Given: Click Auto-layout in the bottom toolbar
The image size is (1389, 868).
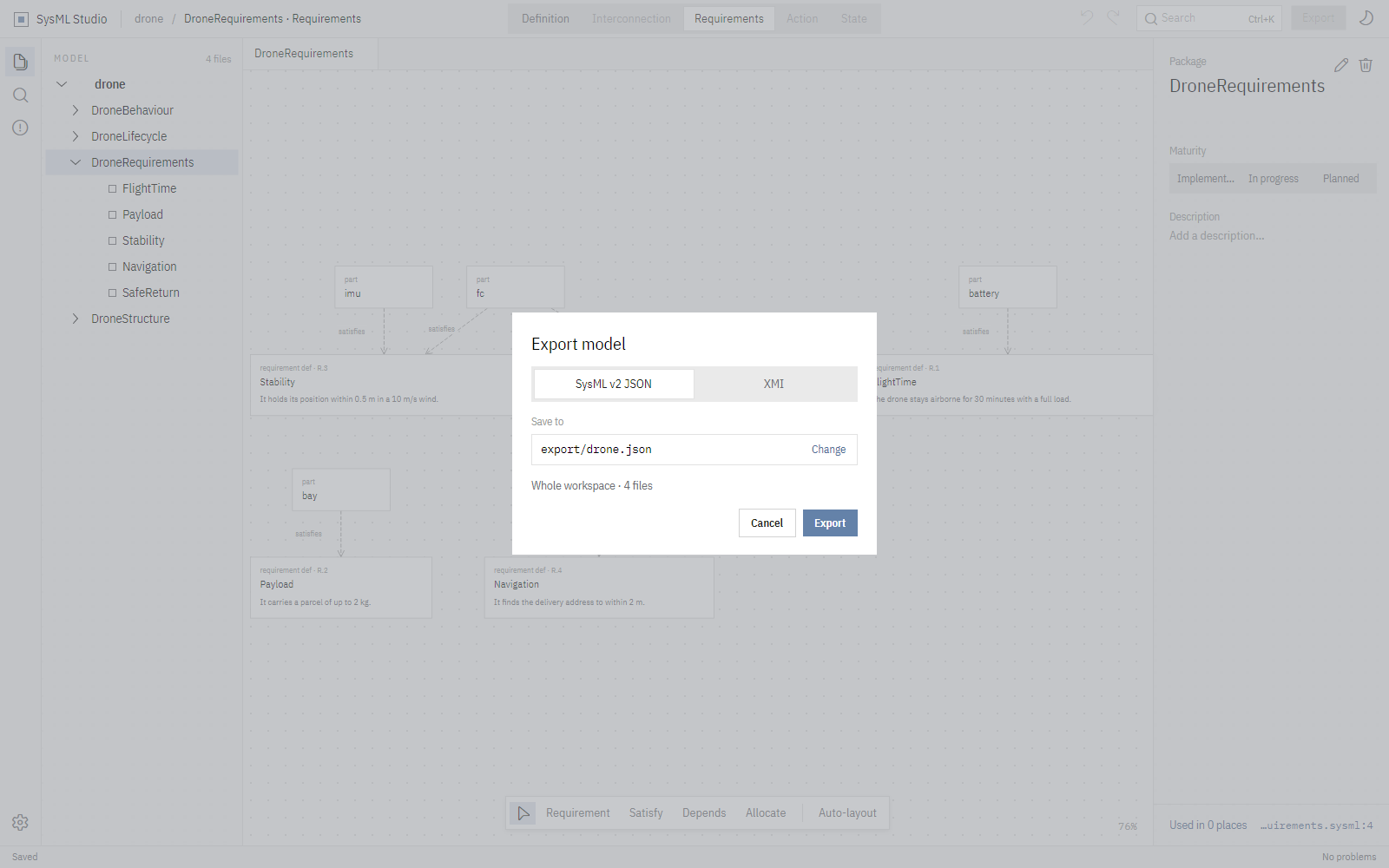Looking at the screenshot, I should click(x=847, y=813).
